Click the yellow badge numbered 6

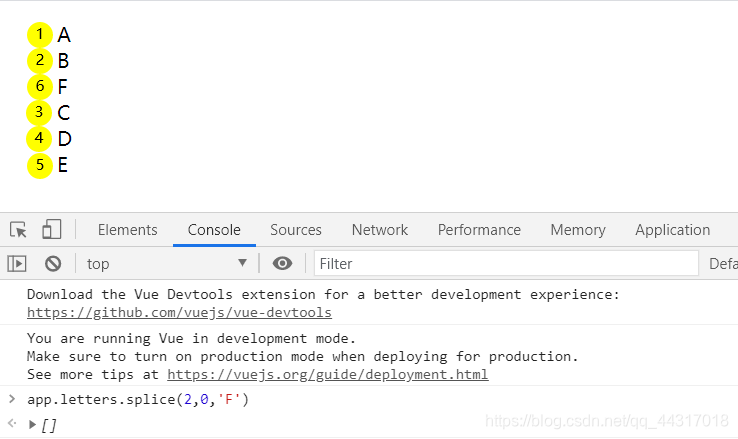pyautogui.click(x=40, y=87)
